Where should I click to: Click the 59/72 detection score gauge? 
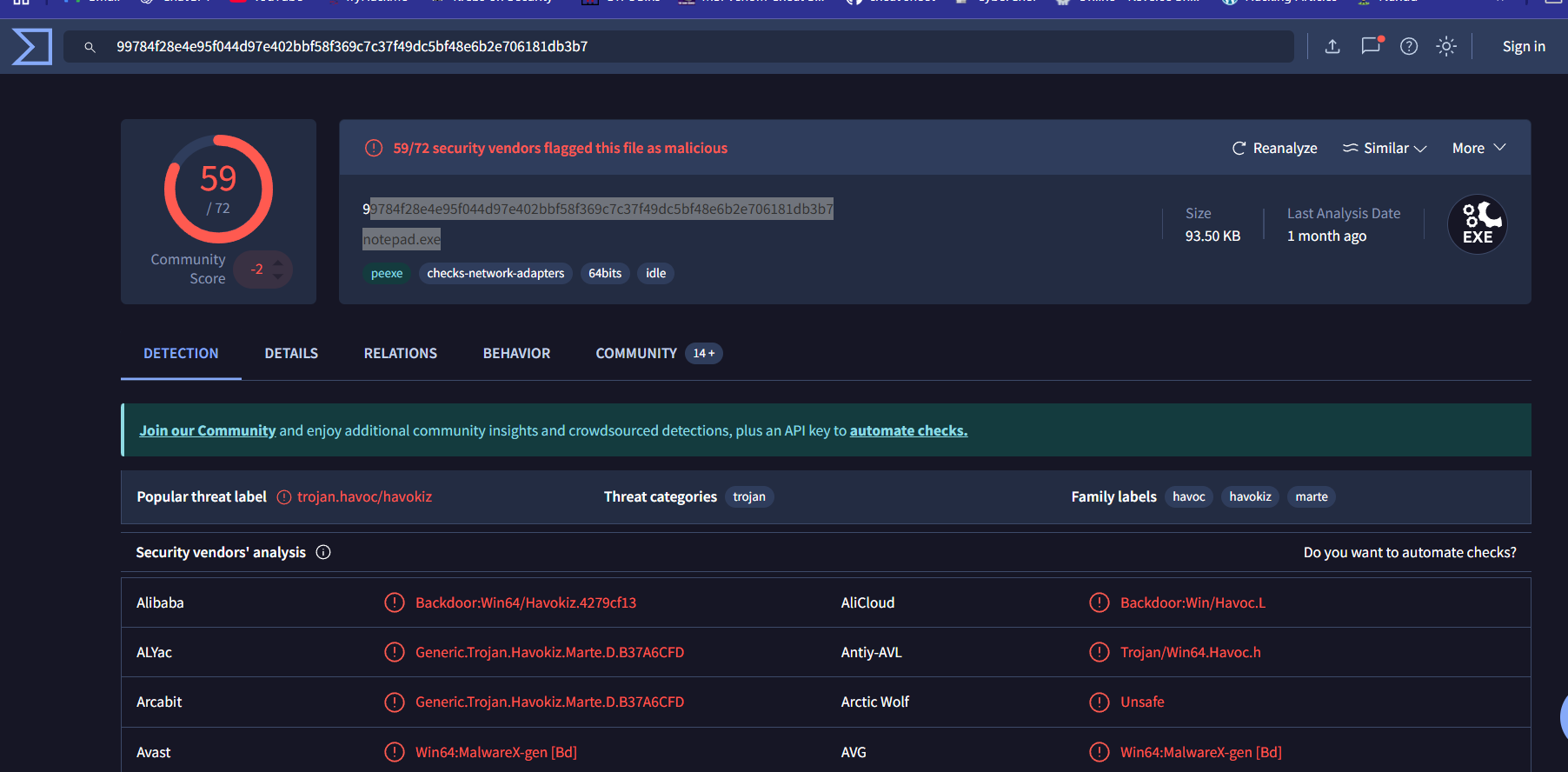tap(218, 189)
